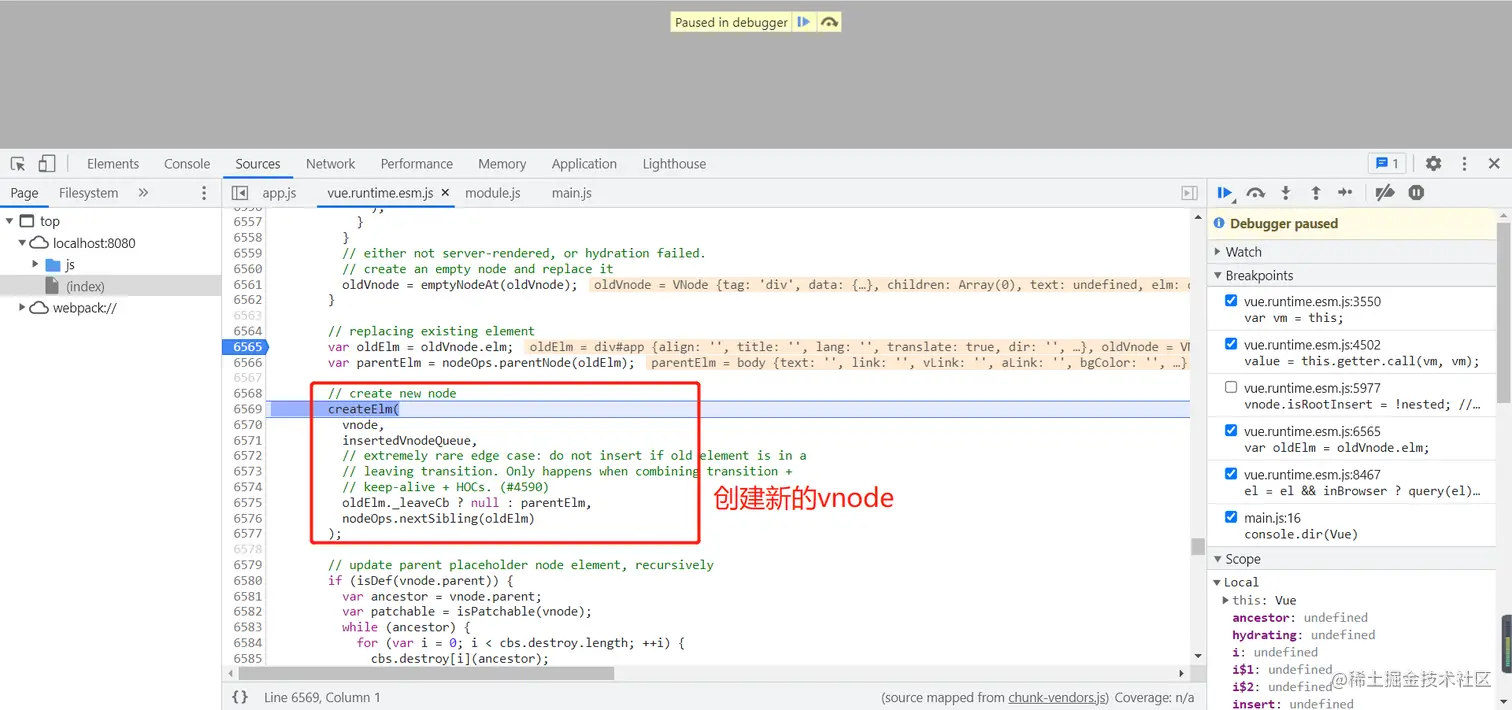Viewport: 1512px width, 710px height.
Task: Click the line number 6569 gutter
Action: click(247, 409)
